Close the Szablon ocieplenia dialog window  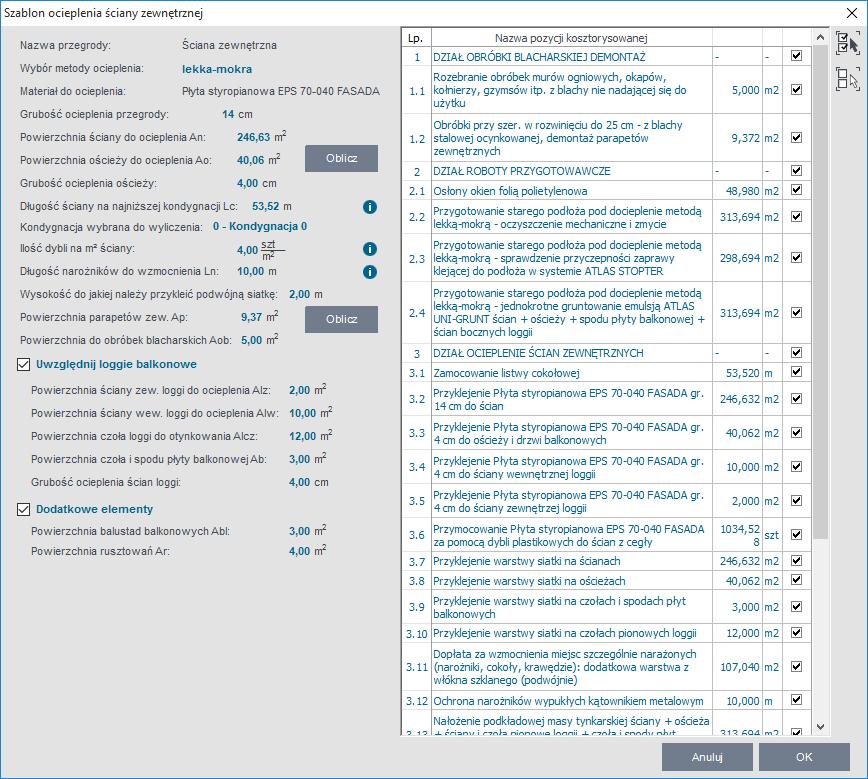852,13
